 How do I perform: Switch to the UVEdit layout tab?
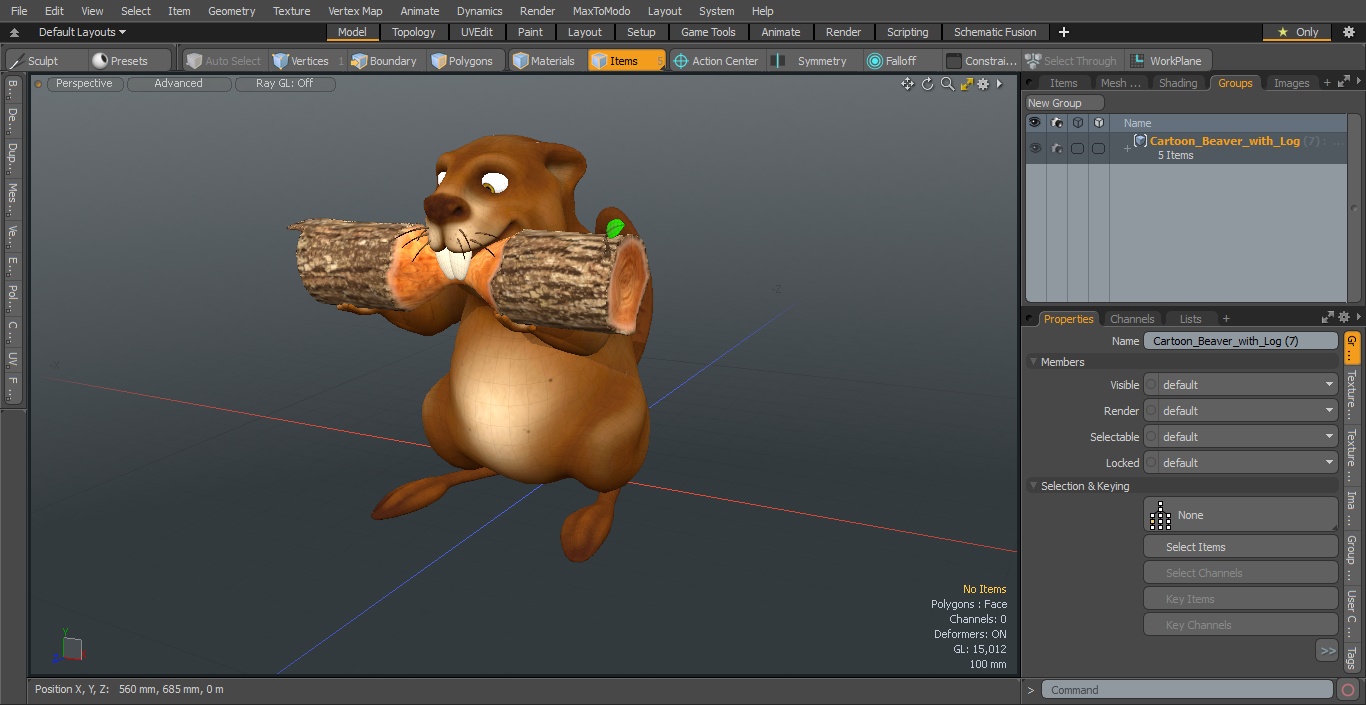477,32
